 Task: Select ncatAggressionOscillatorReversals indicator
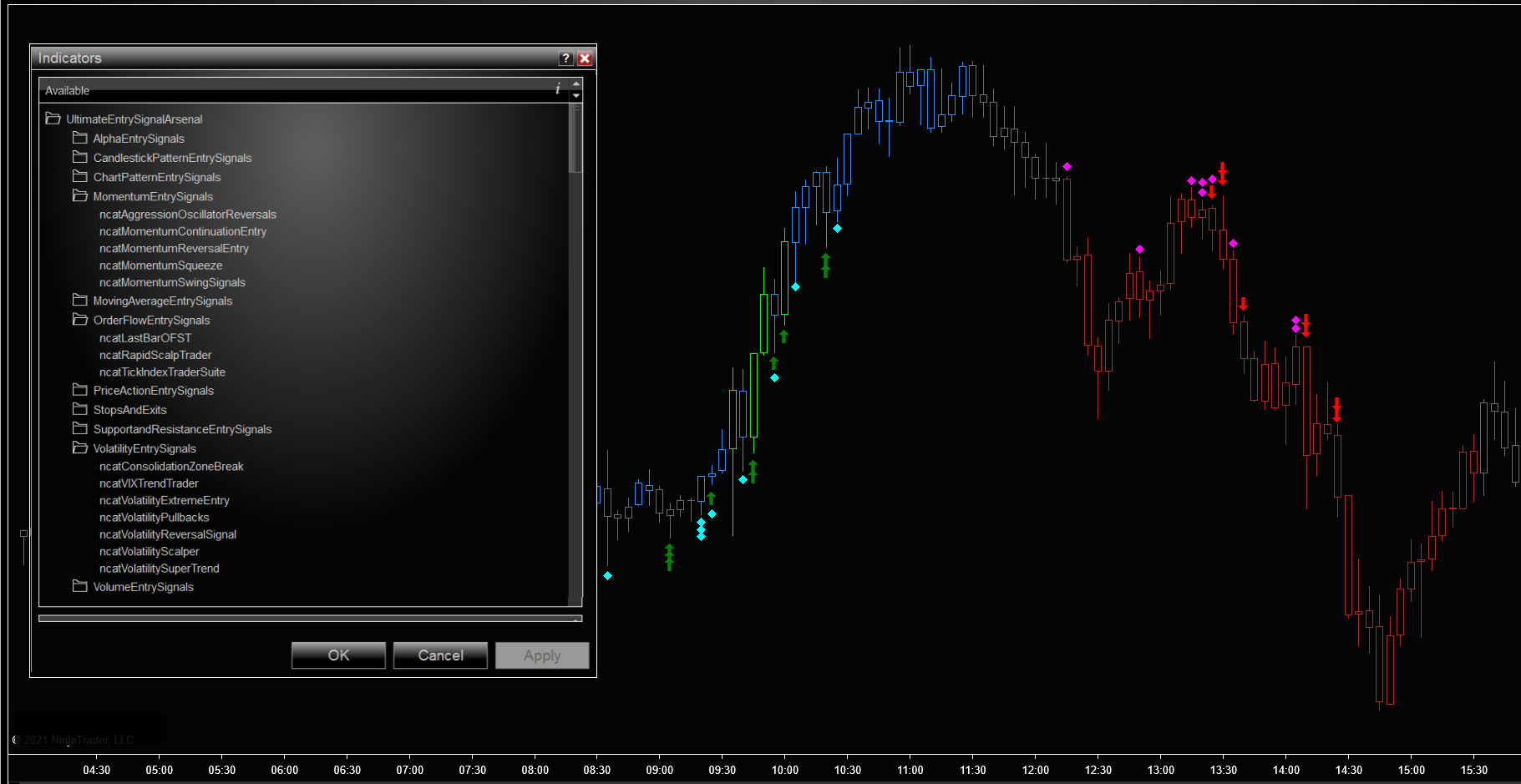tap(188, 215)
